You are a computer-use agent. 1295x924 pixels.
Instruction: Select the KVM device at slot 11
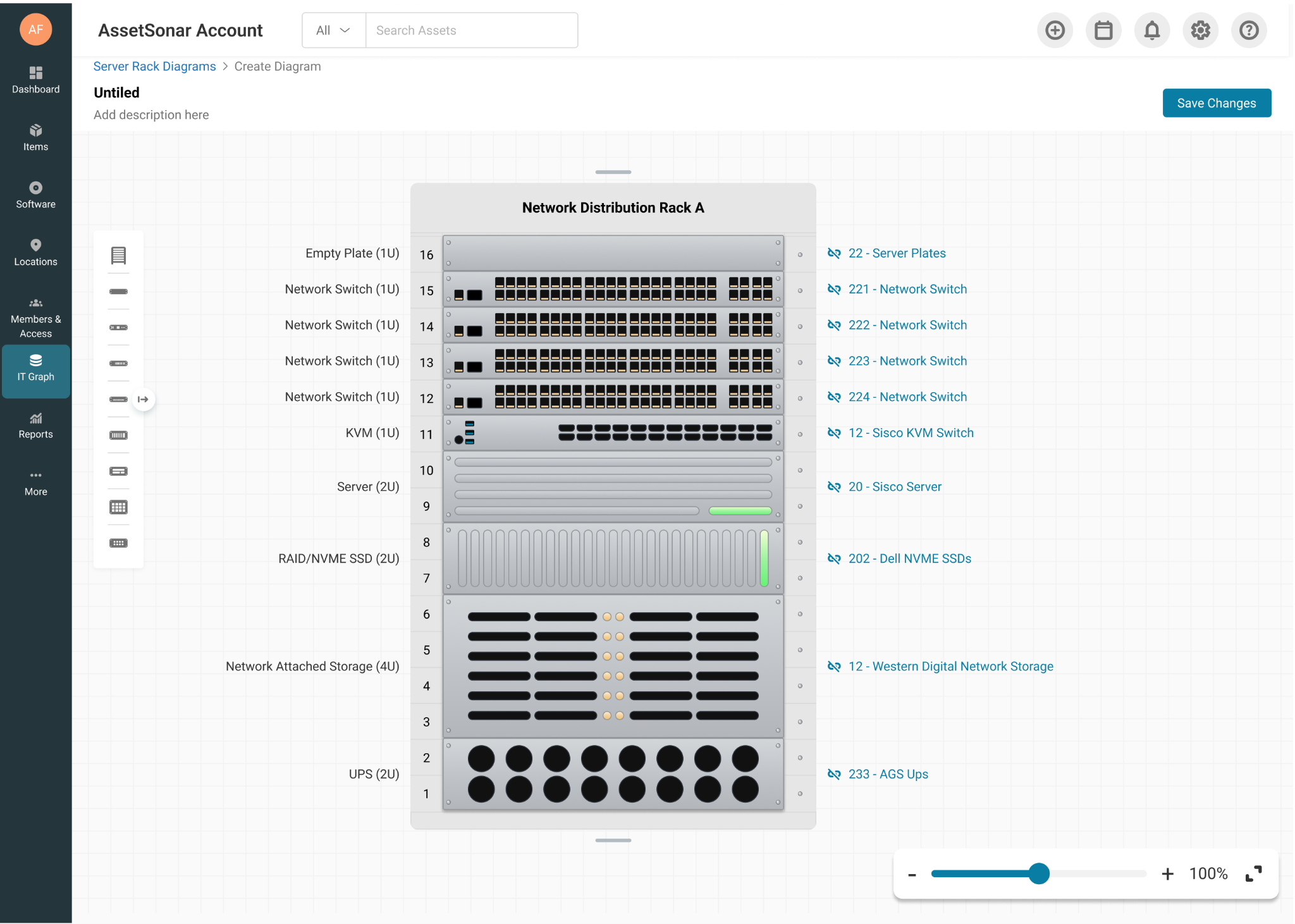(613, 433)
